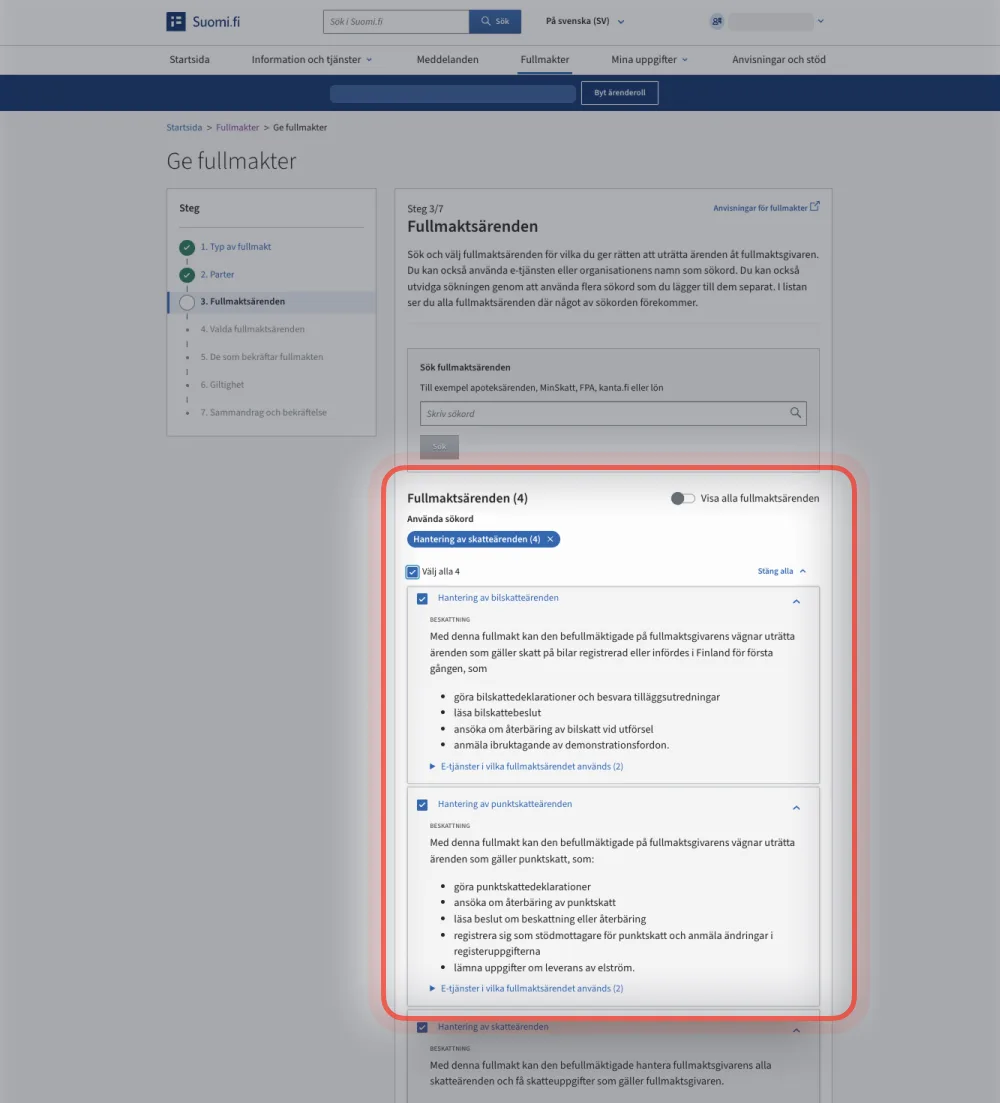The width and height of the screenshot is (1000, 1103).
Task: Open Mina uppgifter menu
Action: tap(649, 60)
